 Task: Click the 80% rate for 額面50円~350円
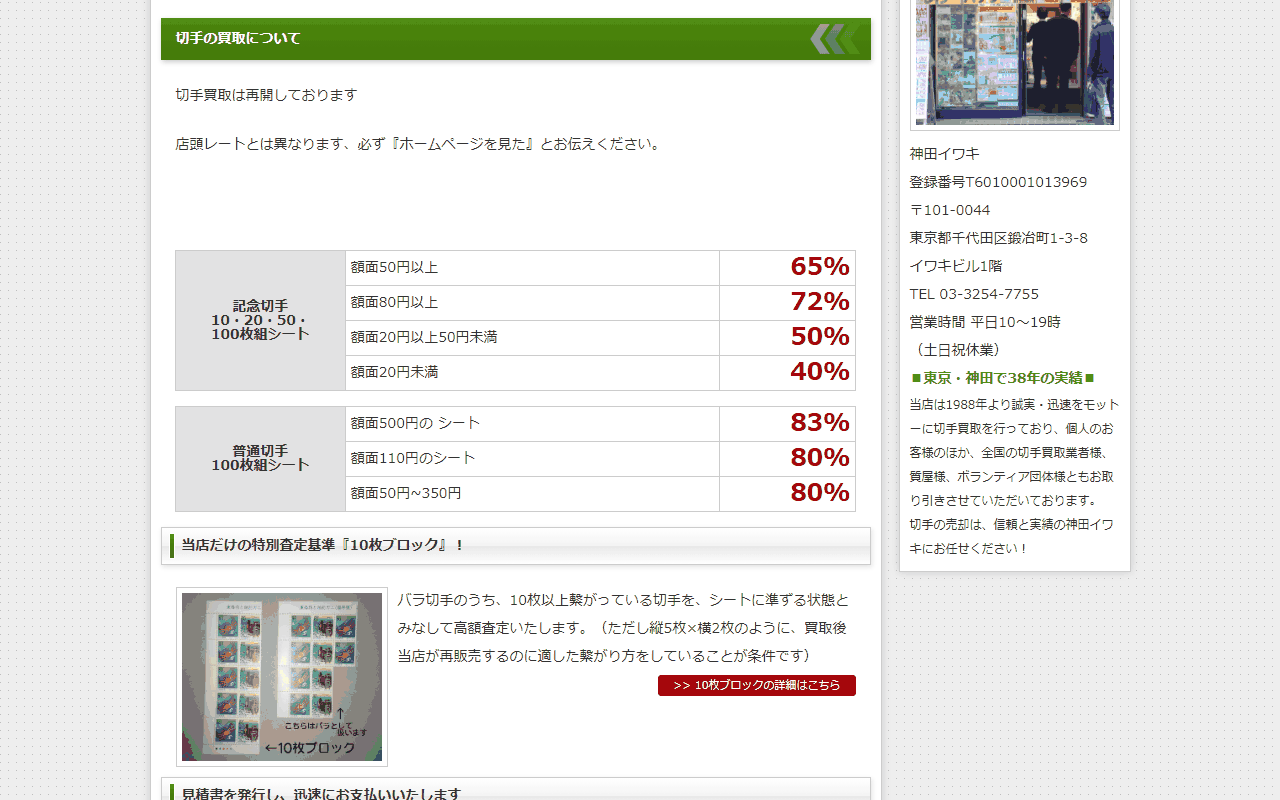click(x=820, y=493)
